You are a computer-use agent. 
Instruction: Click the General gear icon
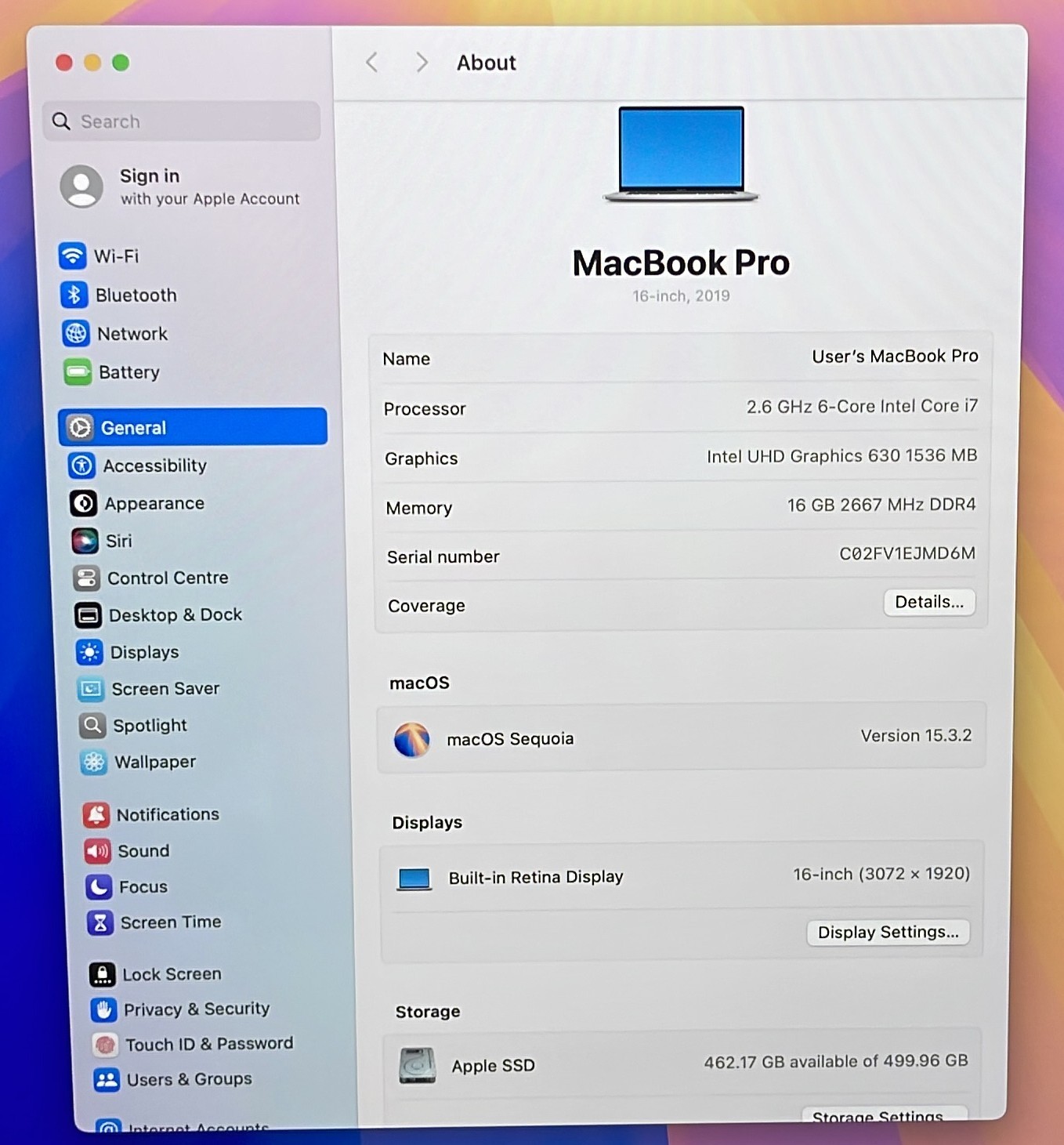(80, 427)
